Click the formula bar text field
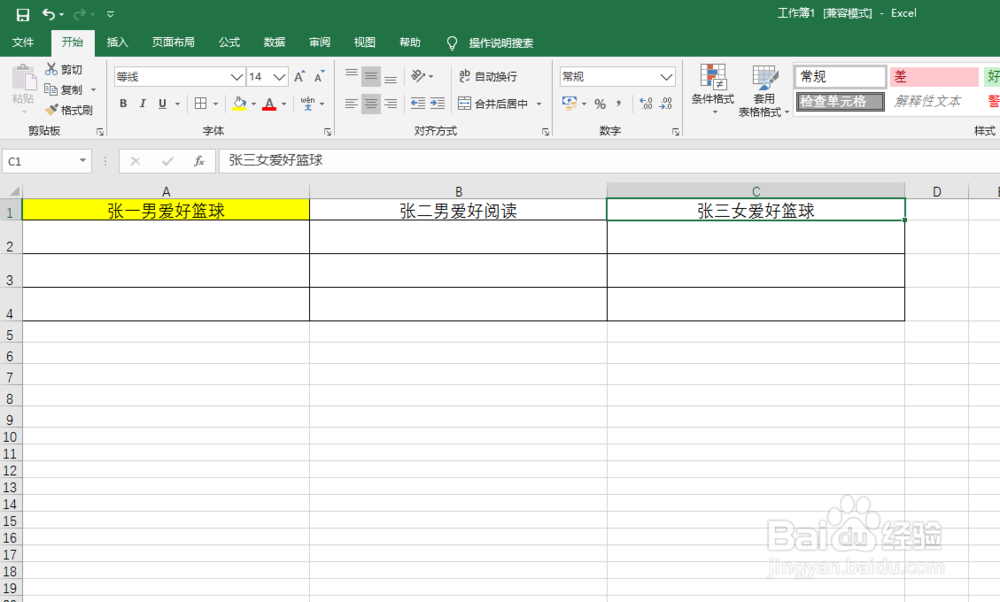Viewport: 1000px width, 602px height. click(609, 161)
